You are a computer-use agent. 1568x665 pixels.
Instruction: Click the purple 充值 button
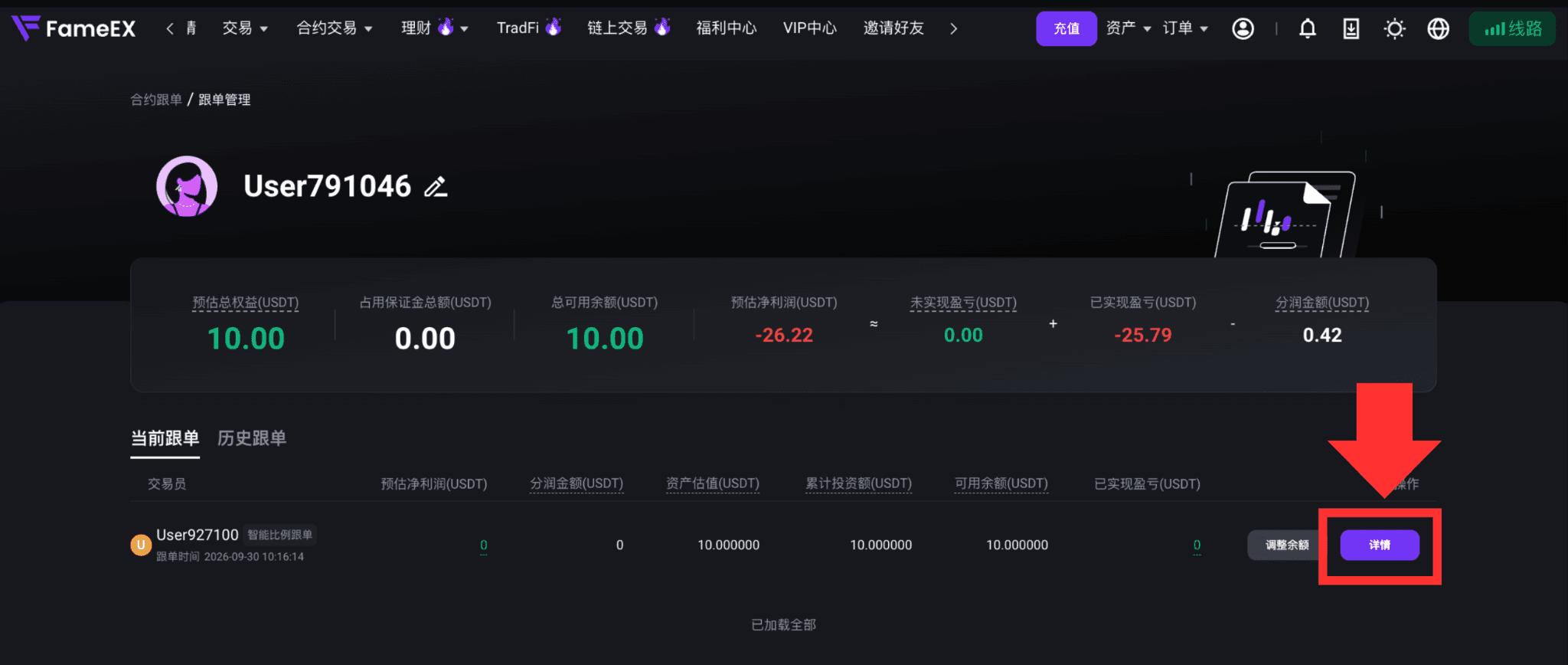point(1067,29)
